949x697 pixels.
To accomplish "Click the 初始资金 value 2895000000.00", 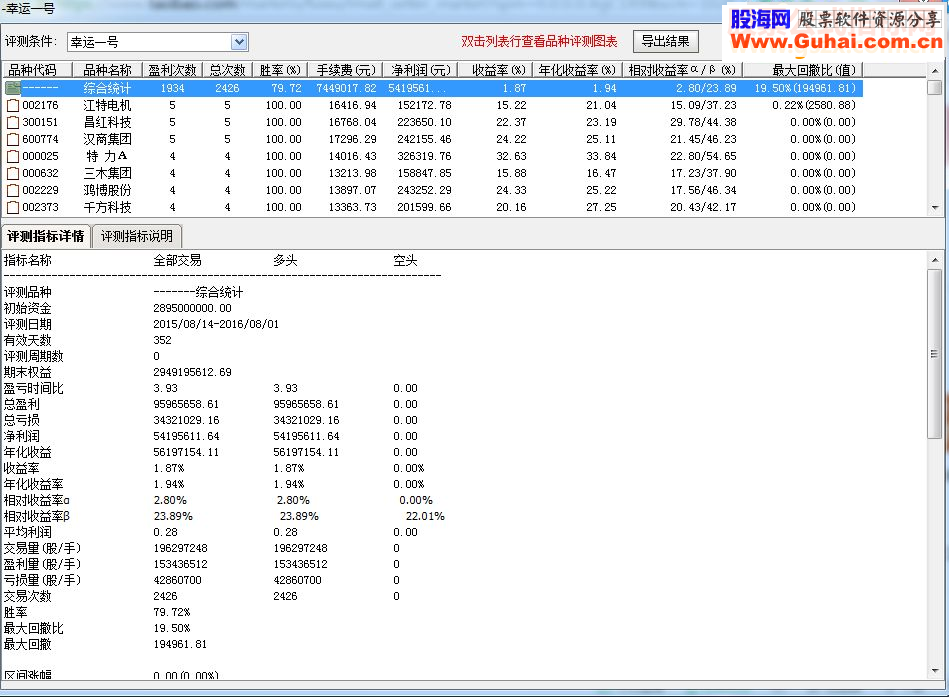I will 192,308.
